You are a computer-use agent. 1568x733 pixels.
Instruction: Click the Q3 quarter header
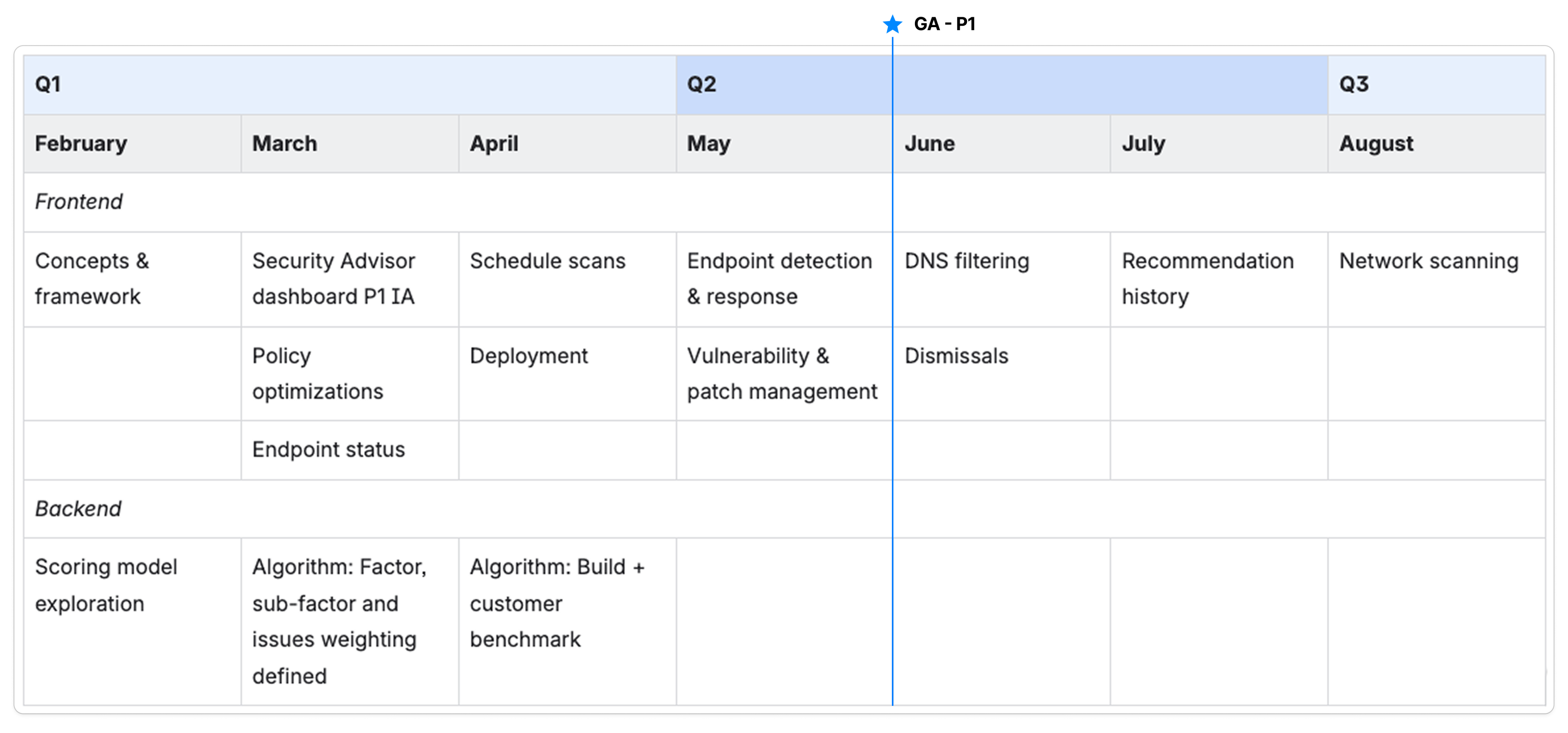tap(1354, 84)
